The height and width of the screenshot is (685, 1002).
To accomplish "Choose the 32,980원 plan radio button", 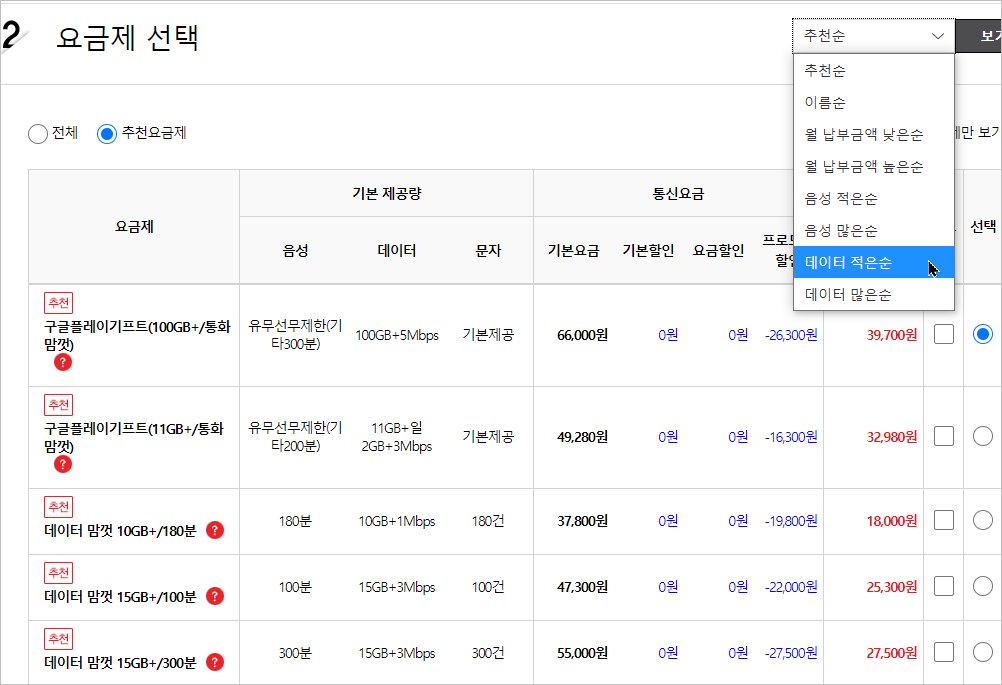I will pos(982,435).
